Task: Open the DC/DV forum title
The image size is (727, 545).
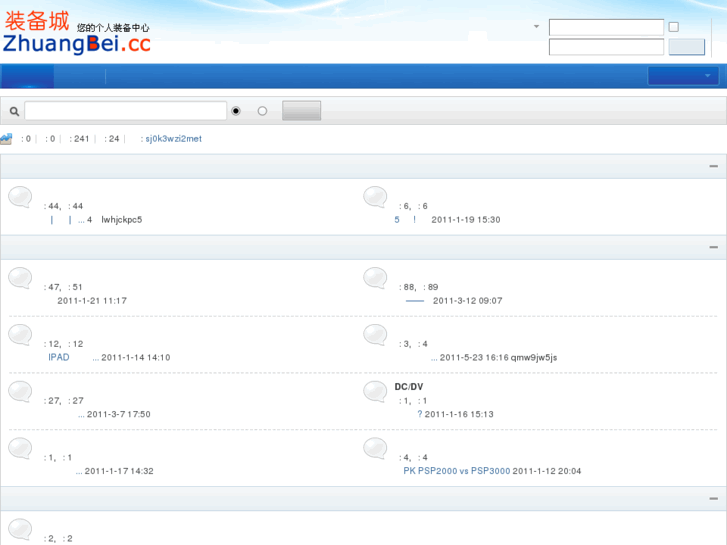Action: tap(408, 386)
